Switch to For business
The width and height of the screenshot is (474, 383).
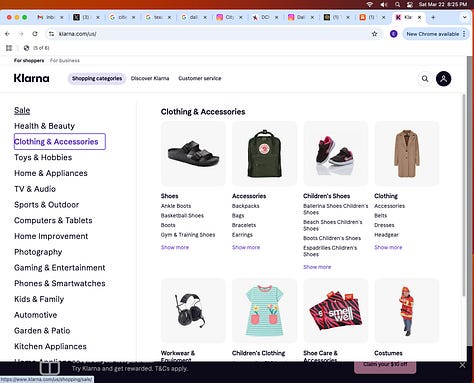(x=65, y=60)
